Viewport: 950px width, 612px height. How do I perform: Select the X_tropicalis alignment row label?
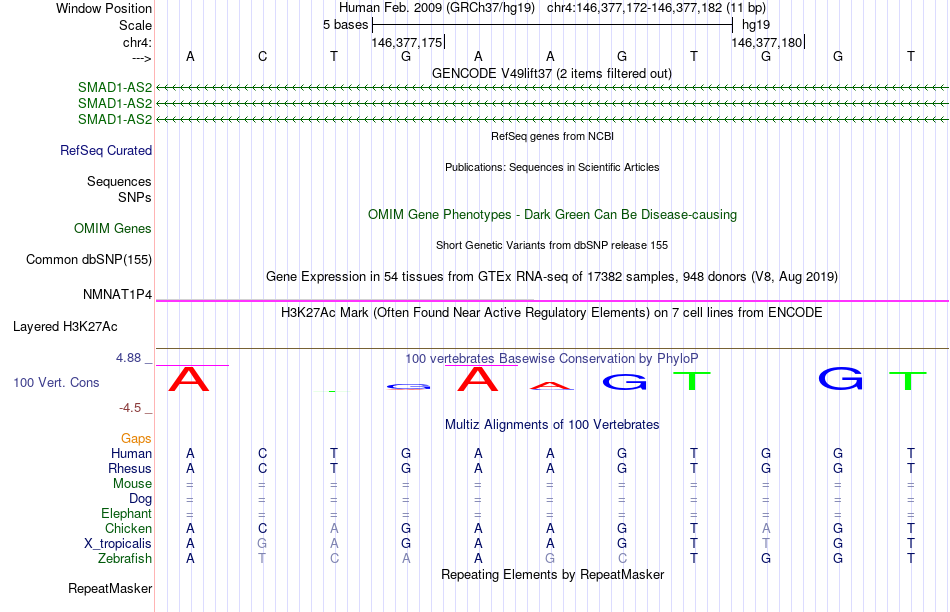[x=118, y=544]
